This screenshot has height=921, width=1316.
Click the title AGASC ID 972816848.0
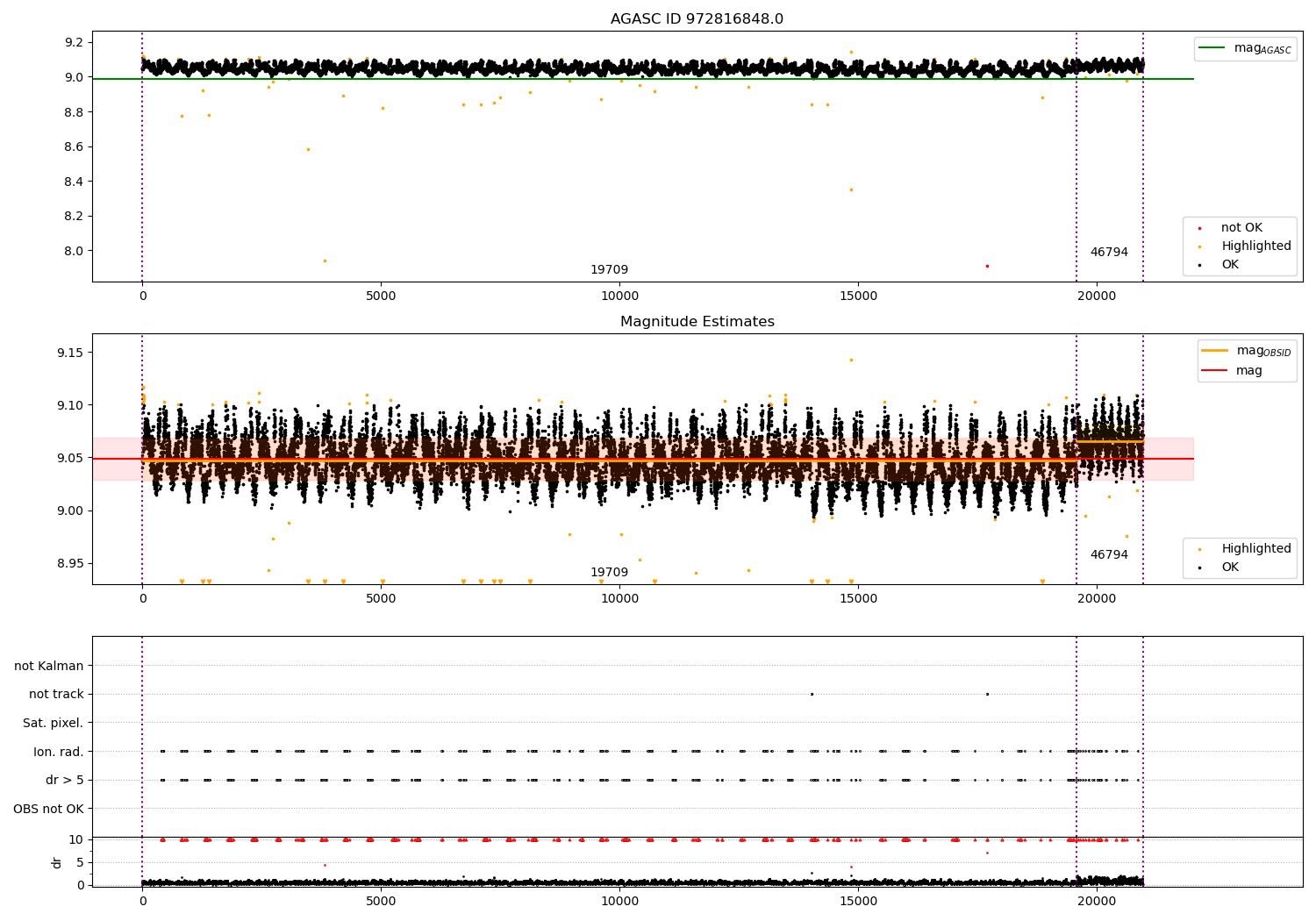pos(697,19)
